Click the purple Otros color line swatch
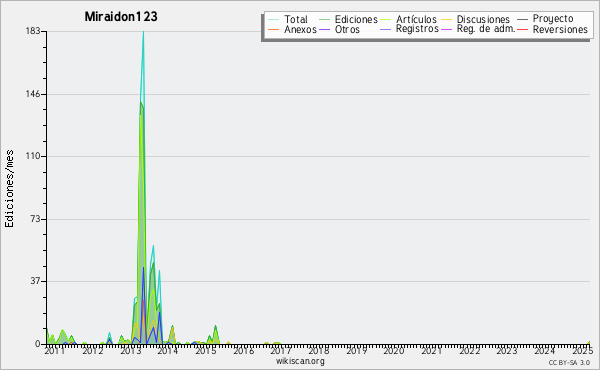 [x=324, y=29]
